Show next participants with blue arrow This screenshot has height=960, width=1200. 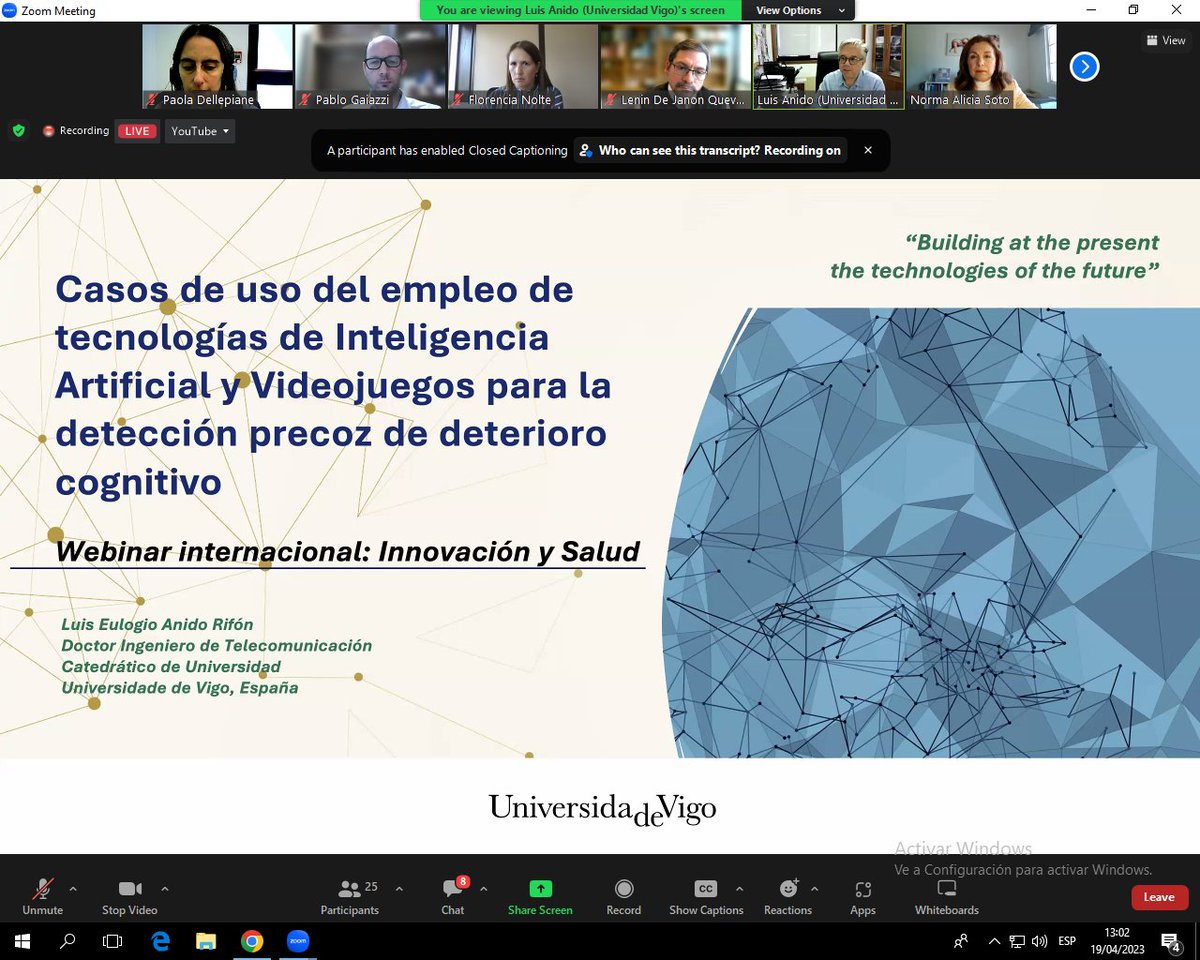1084,66
